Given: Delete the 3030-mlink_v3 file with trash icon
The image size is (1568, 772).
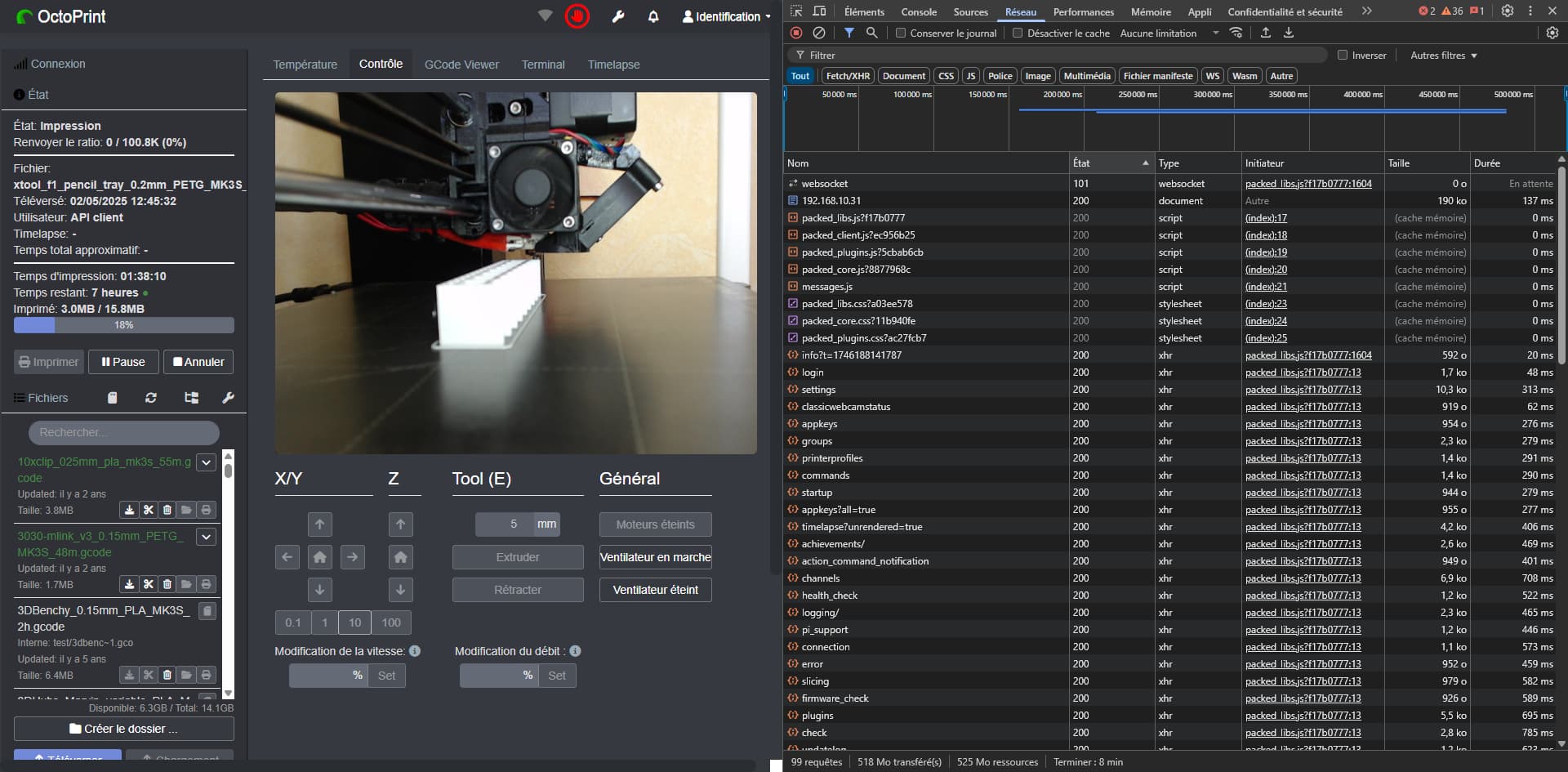Looking at the screenshot, I should tap(167, 584).
